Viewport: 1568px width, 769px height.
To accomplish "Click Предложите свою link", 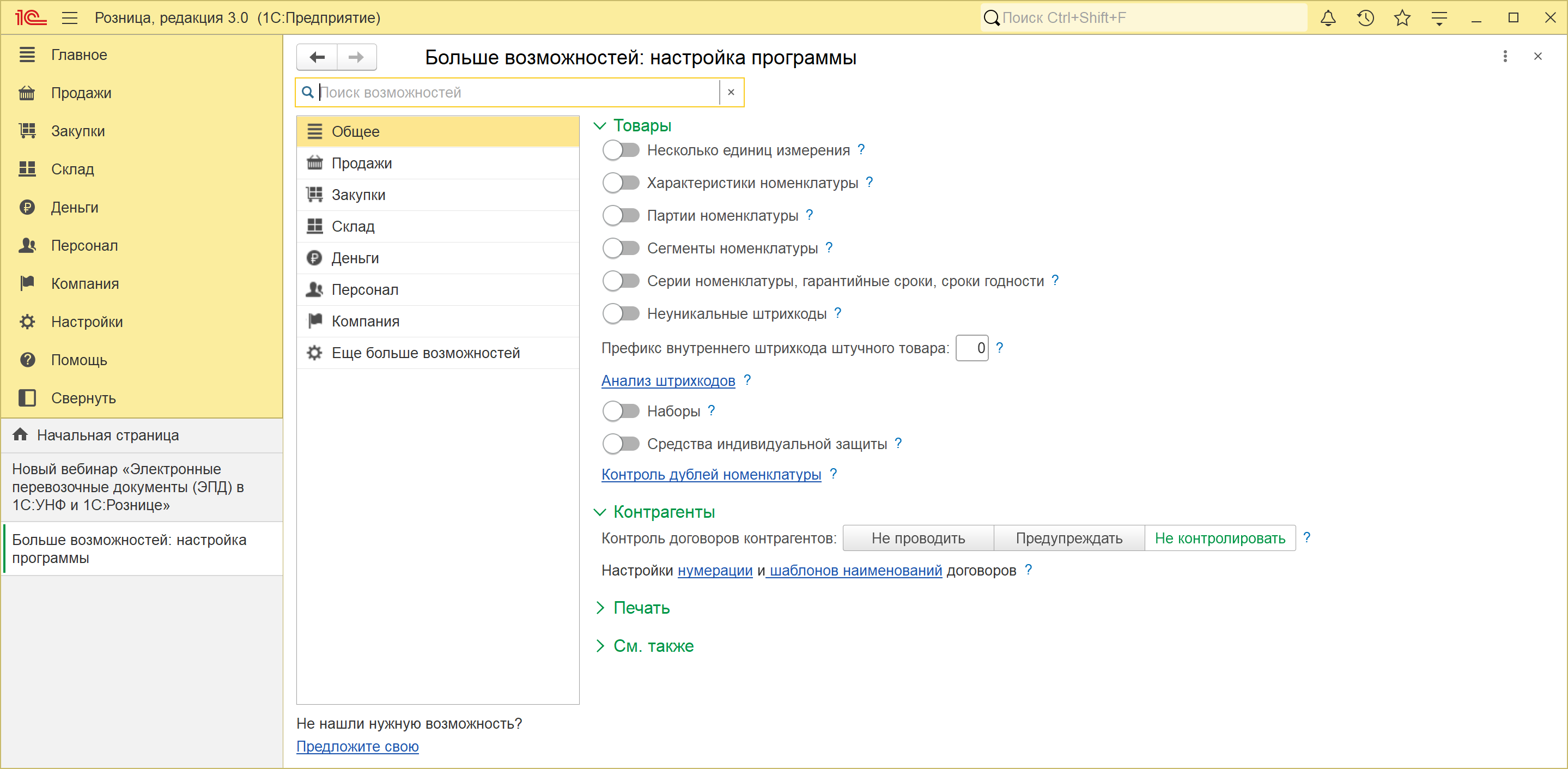I will pyautogui.click(x=357, y=747).
